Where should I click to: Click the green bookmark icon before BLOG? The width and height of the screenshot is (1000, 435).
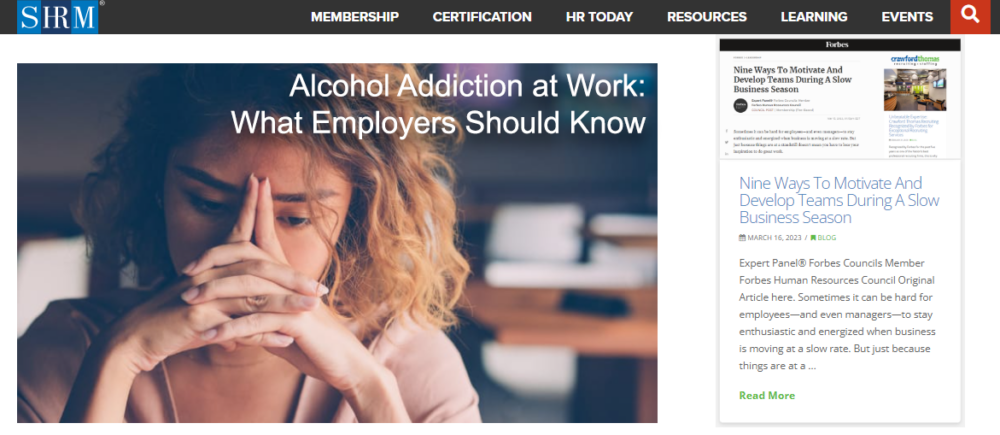pyautogui.click(x=813, y=238)
